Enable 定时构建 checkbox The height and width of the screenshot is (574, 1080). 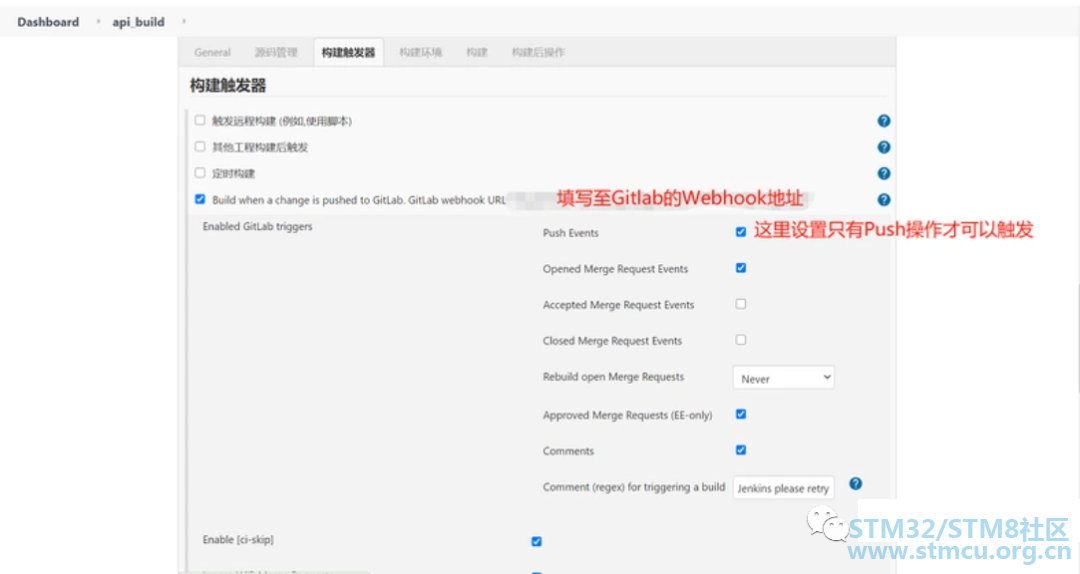pos(200,173)
